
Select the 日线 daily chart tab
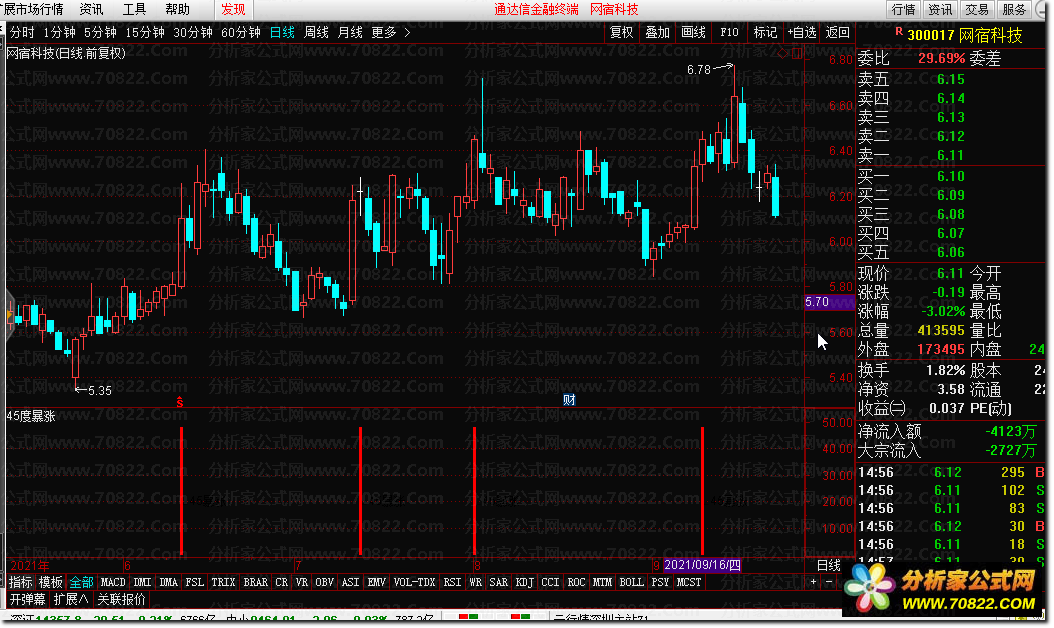click(x=282, y=32)
